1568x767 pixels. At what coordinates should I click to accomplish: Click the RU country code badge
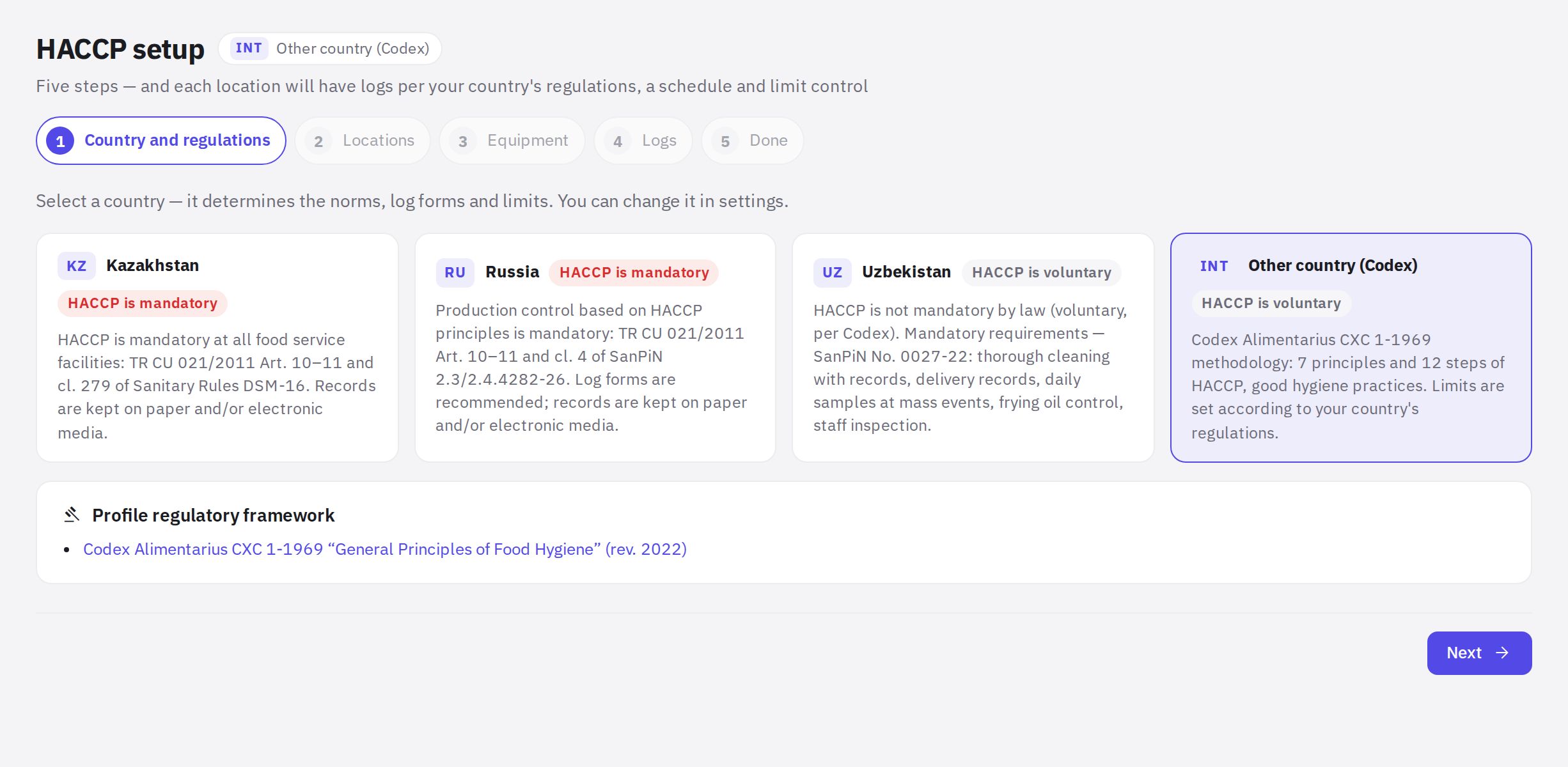coord(455,272)
